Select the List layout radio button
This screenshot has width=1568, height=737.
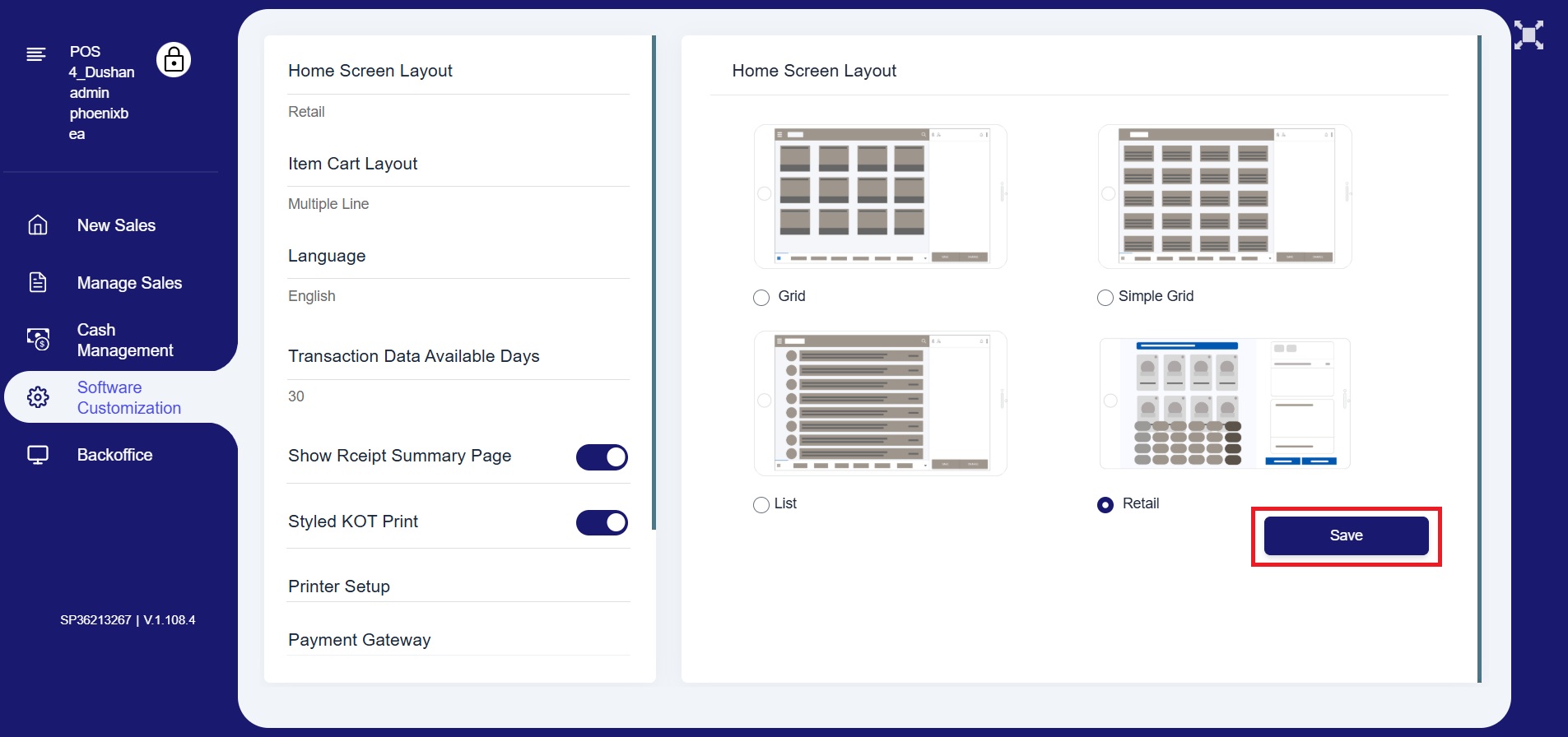[761, 505]
